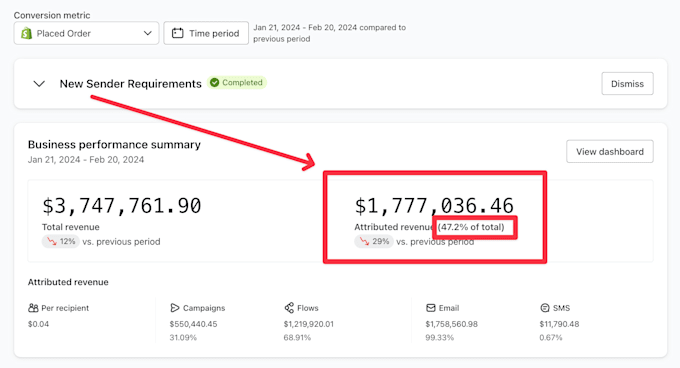Image resolution: width=680 pixels, height=368 pixels.
Task: Click the Per recipient people icon
Action: [x=33, y=308]
